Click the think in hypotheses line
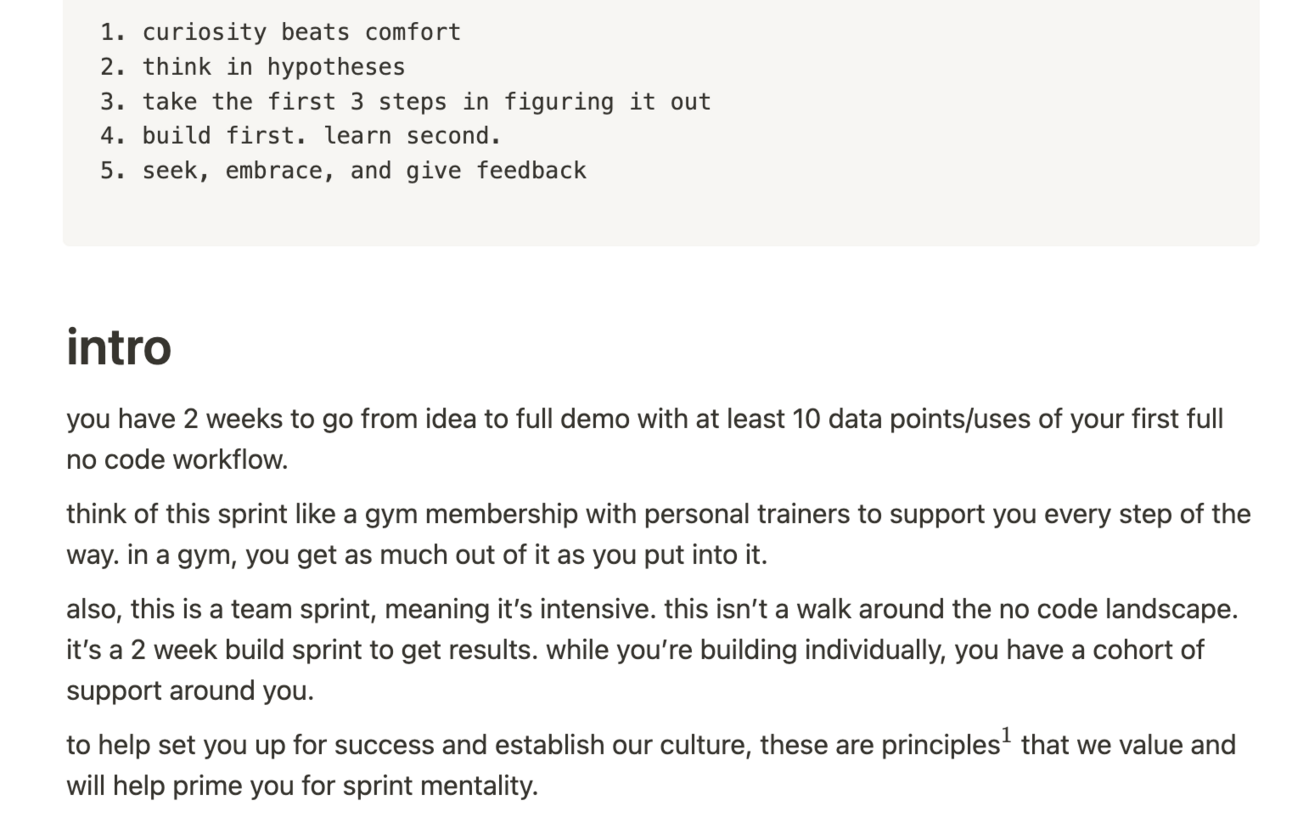The width and height of the screenshot is (1292, 834). pos(273,67)
